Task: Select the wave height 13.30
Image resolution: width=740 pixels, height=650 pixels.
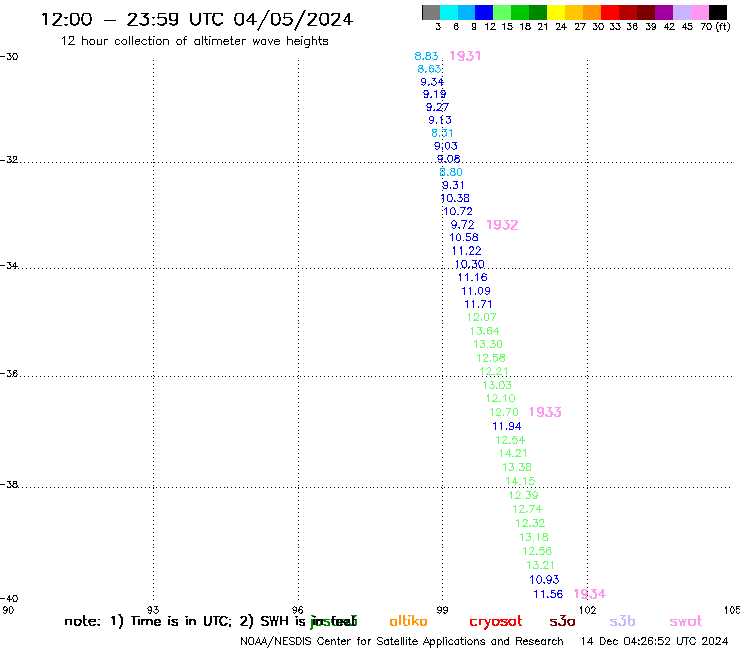Action: click(x=488, y=344)
